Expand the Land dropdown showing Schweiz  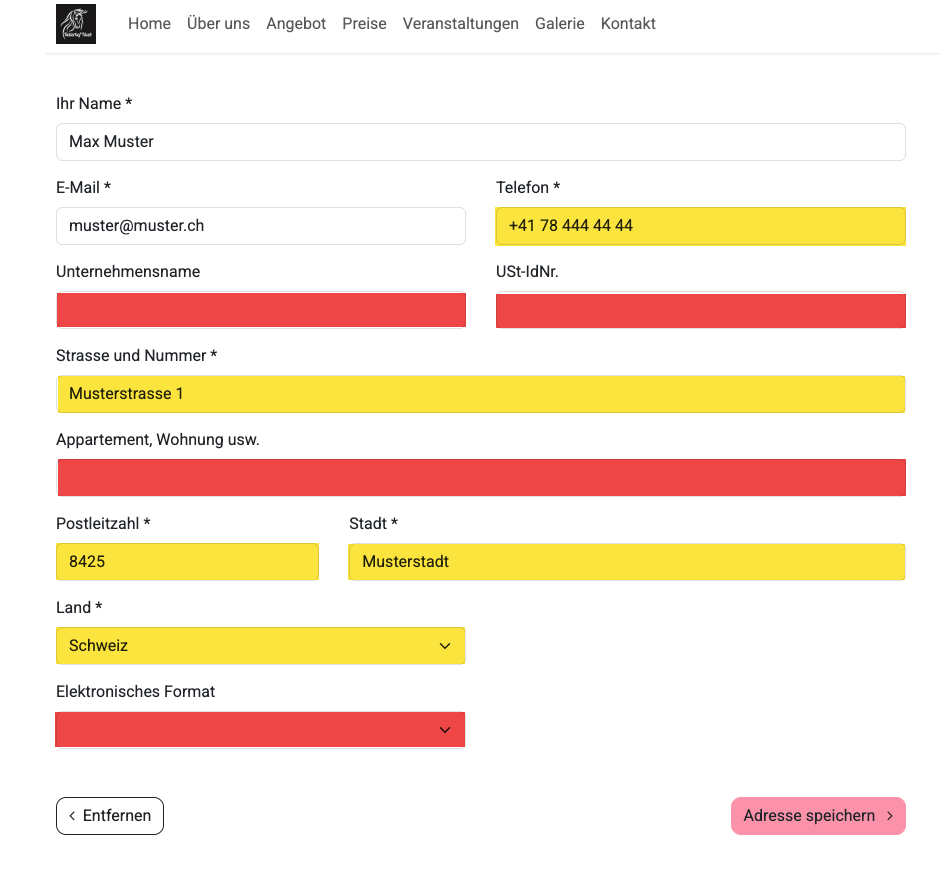[x=260, y=646]
